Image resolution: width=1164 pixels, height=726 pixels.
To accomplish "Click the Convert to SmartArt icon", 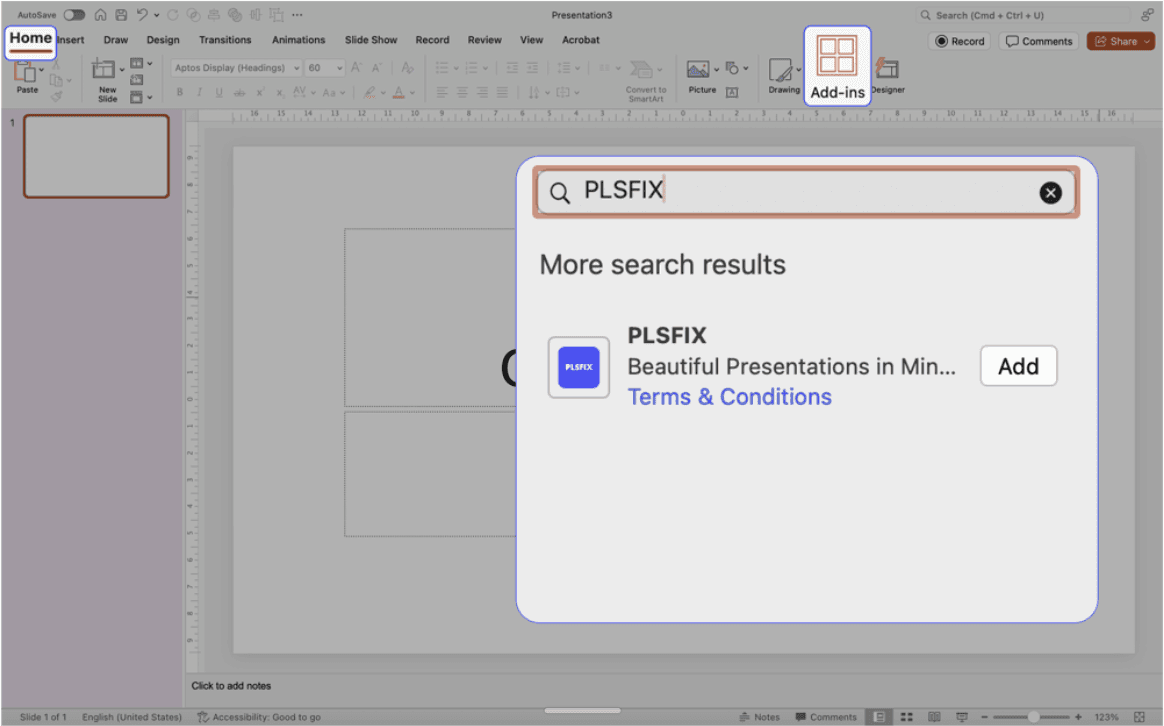I will 641,70.
